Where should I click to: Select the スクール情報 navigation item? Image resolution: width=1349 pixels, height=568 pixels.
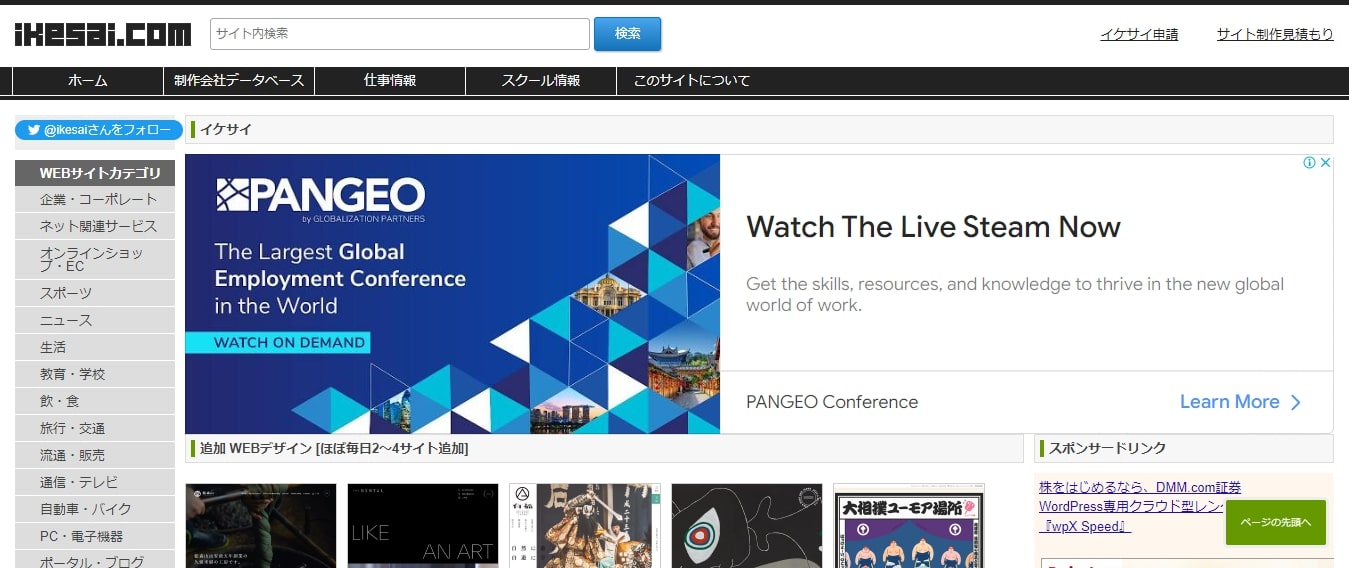(541, 81)
